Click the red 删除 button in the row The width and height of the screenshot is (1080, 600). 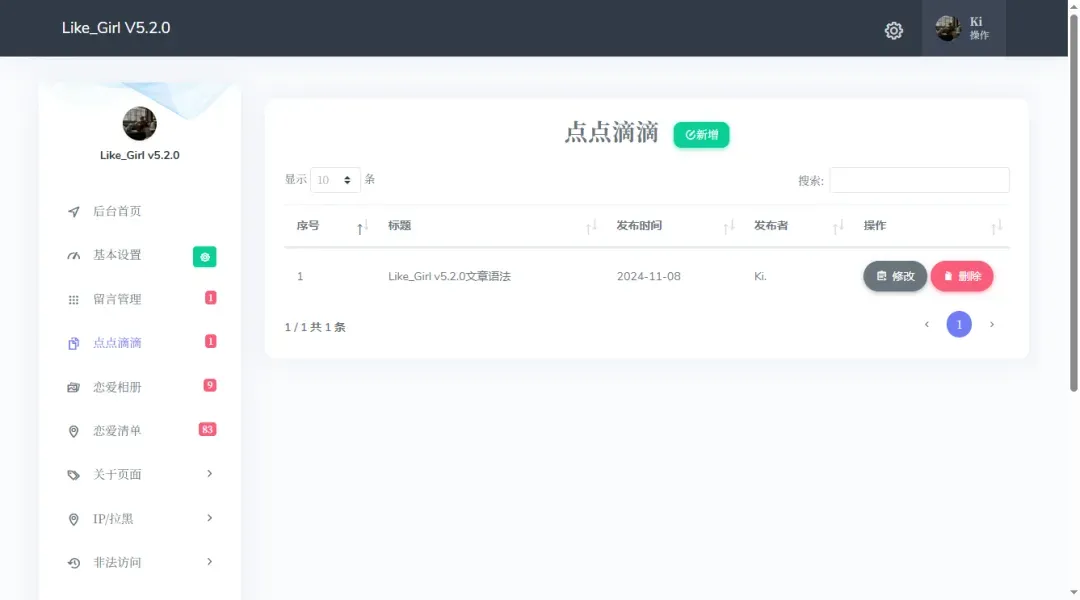click(x=962, y=276)
